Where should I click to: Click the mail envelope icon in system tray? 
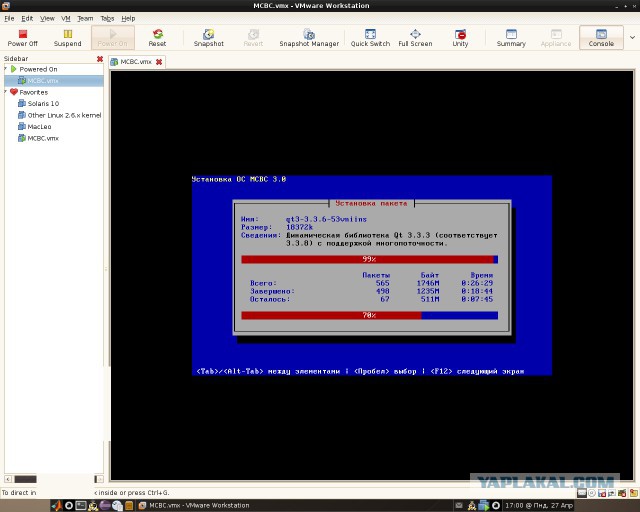459,505
